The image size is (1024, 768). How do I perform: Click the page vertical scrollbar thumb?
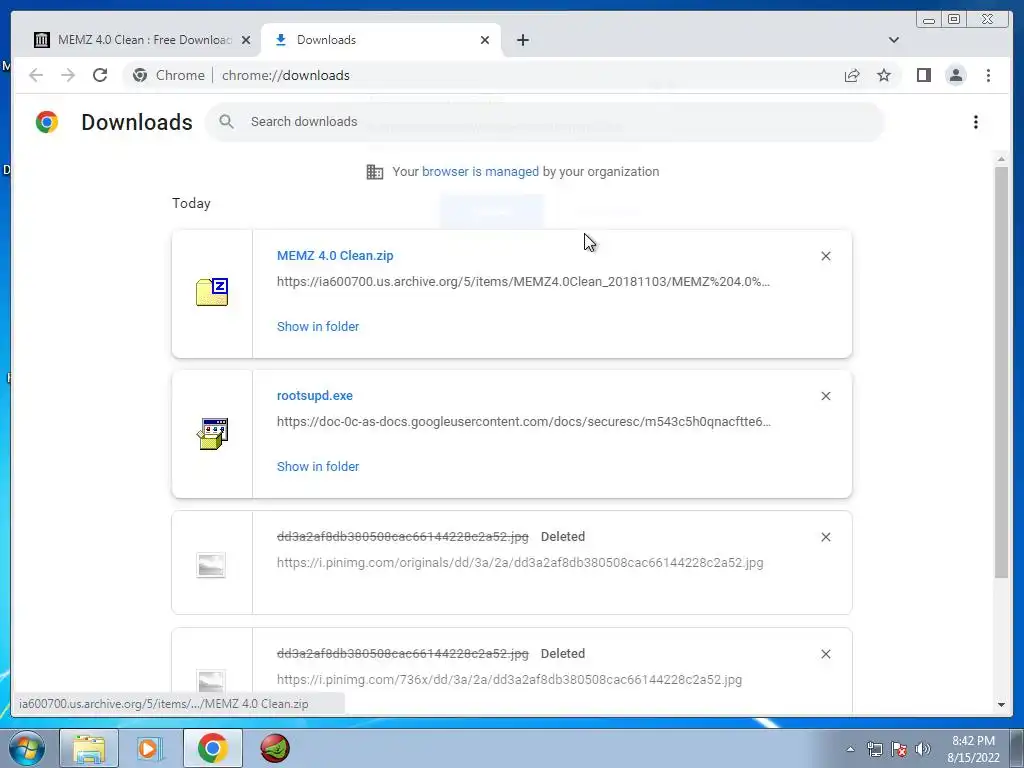coord(1001,372)
